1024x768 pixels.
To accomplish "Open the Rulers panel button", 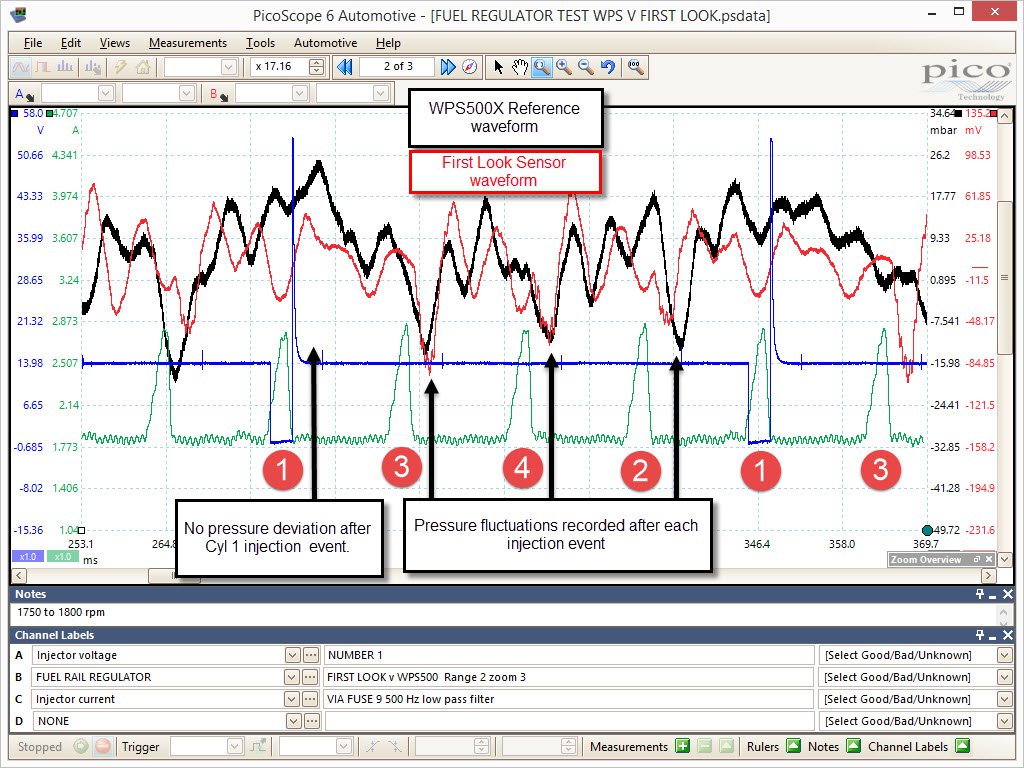I will tap(793, 746).
